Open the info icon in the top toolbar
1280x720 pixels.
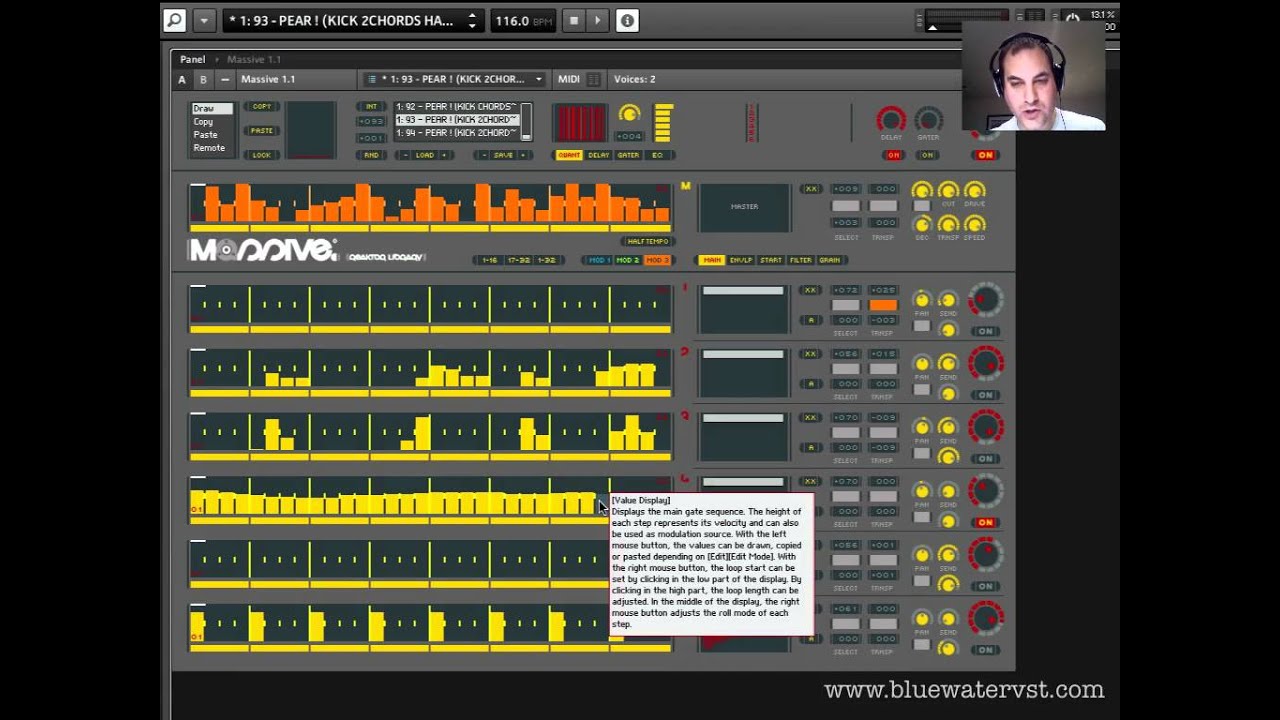coord(627,20)
